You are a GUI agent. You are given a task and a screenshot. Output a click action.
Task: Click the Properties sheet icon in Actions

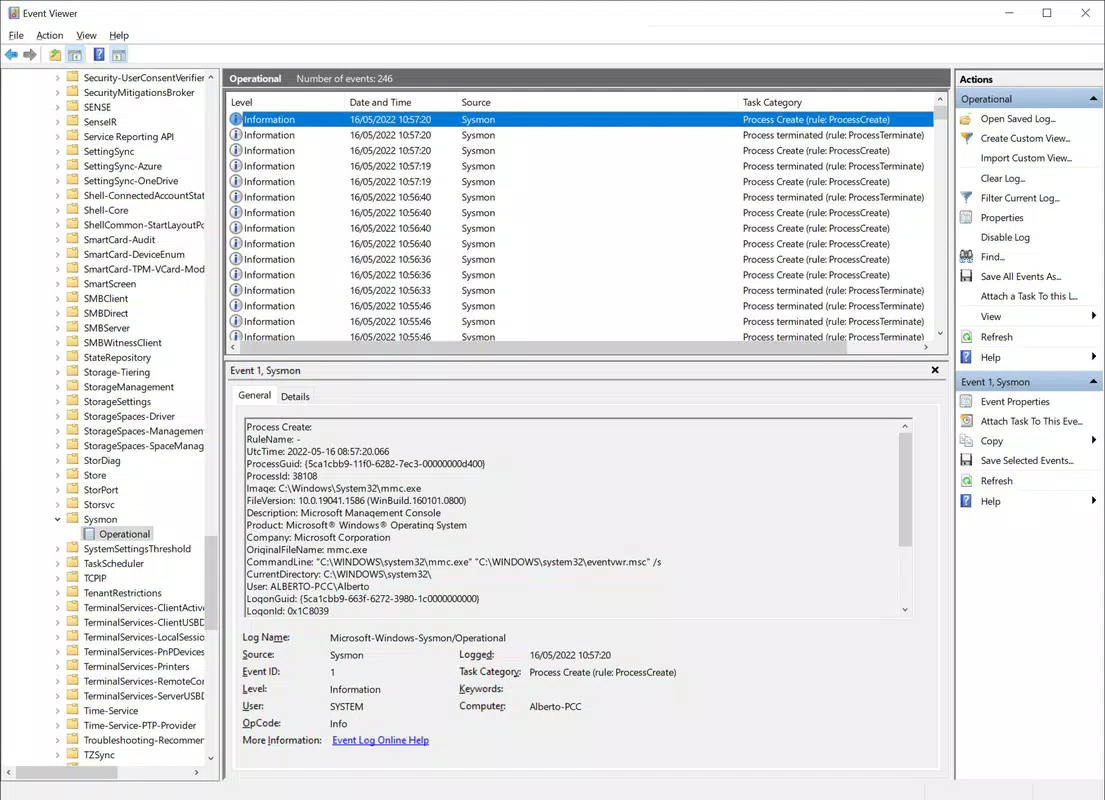click(x=966, y=218)
